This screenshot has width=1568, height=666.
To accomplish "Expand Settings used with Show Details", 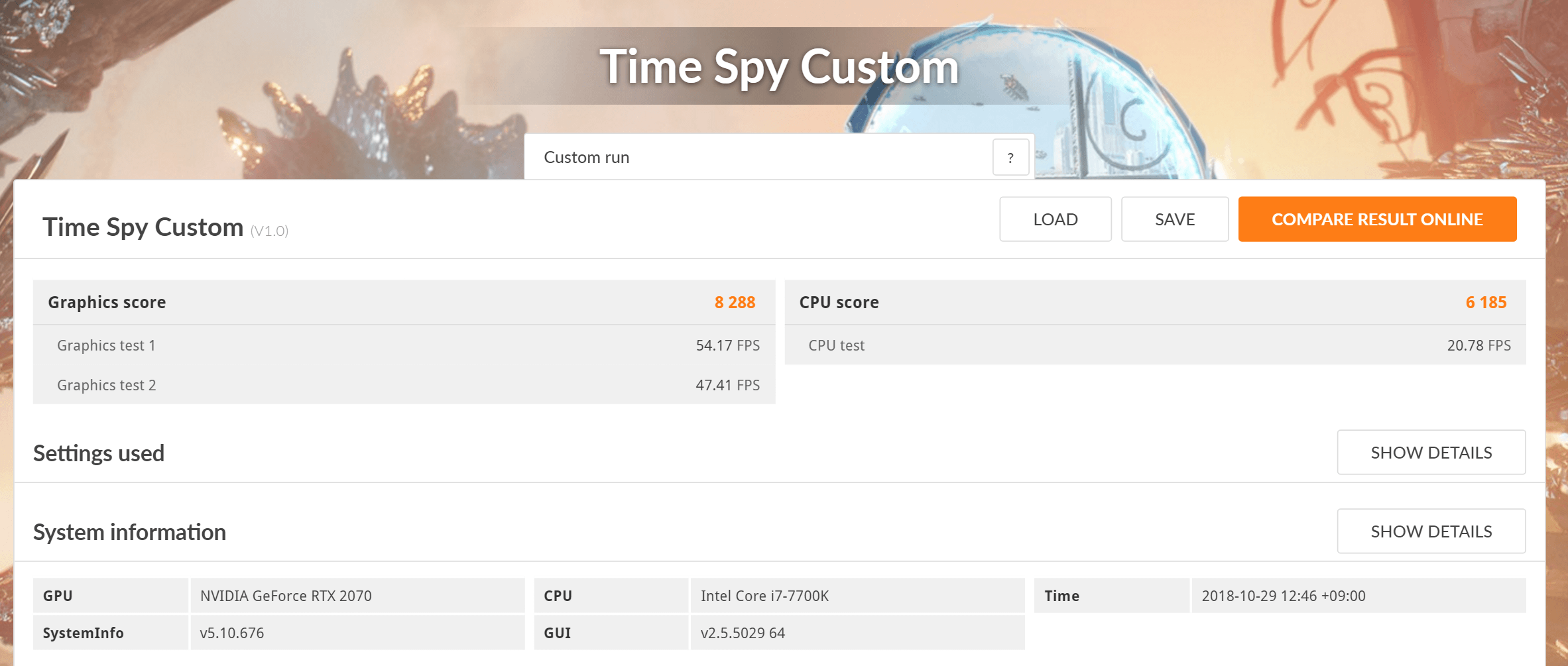I will [x=1431, y=453].
